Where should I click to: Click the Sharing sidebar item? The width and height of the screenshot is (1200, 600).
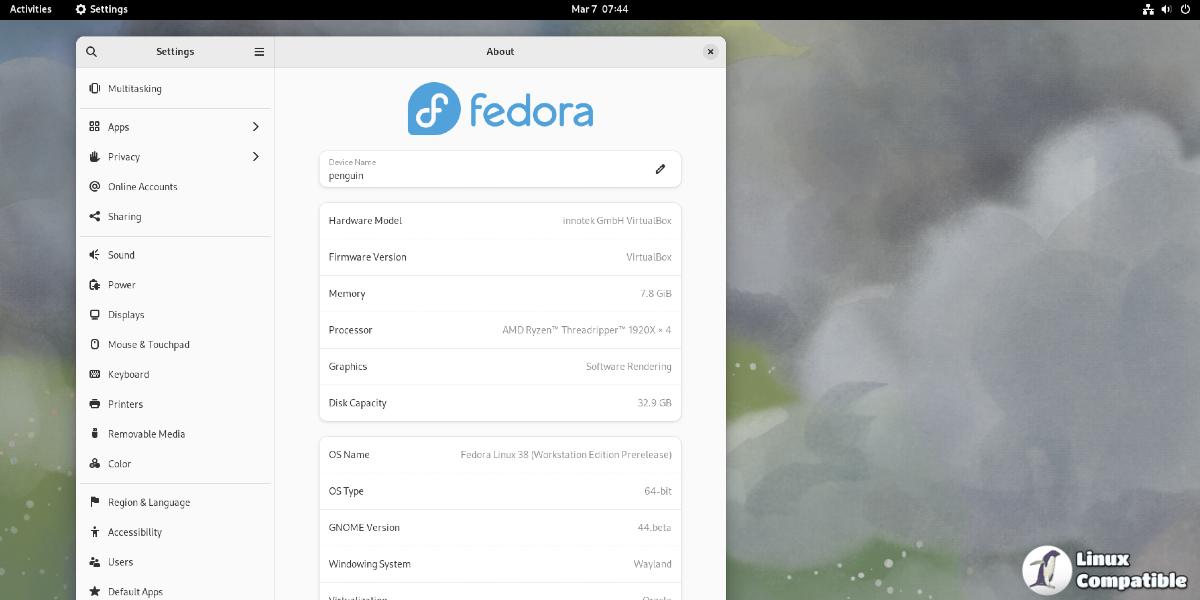point(124,217)
